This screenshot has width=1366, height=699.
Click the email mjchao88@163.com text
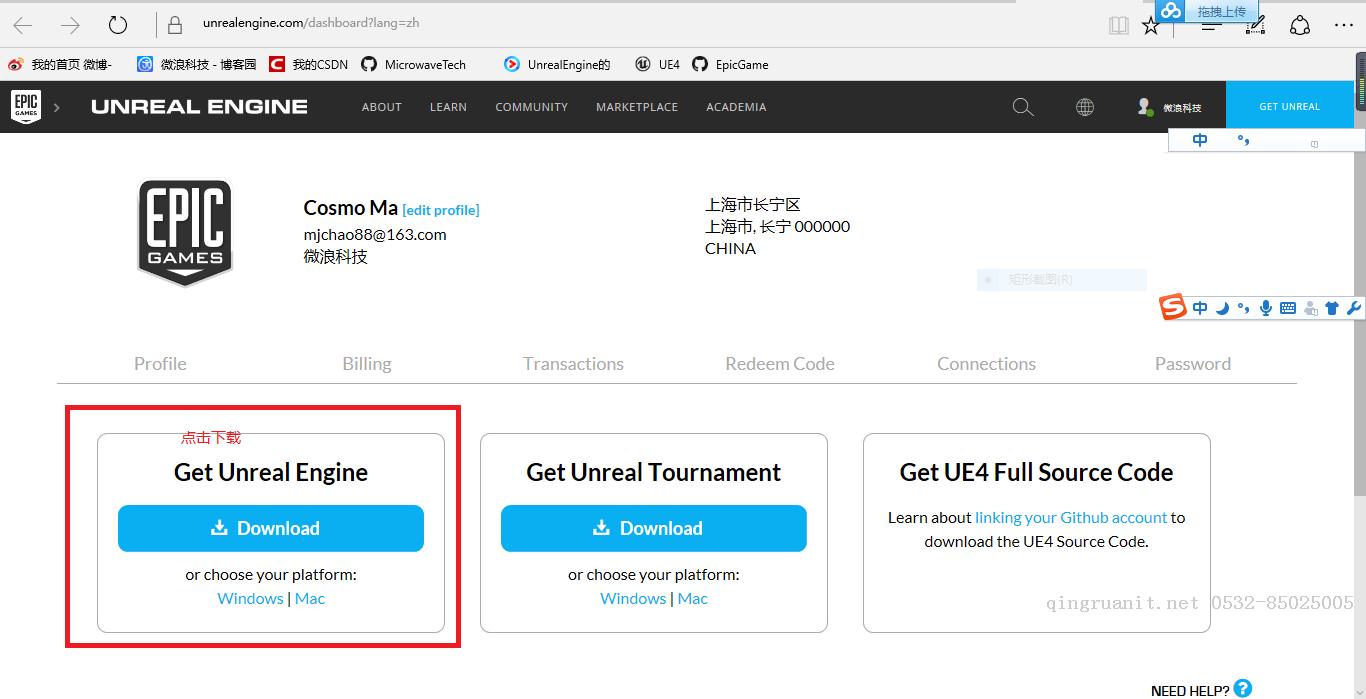coord(375,234)
